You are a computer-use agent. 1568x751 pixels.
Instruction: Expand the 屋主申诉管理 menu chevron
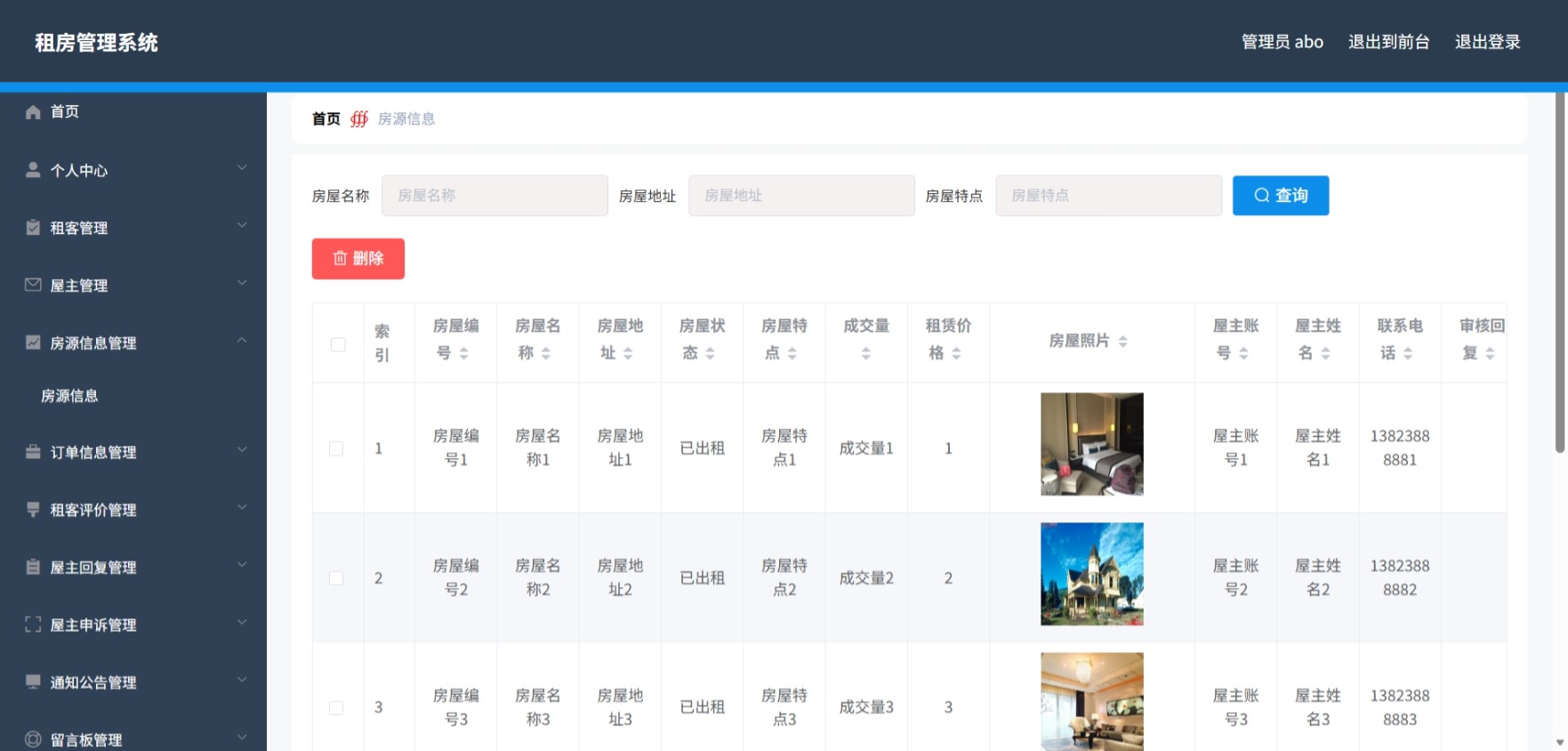point(242,622)
